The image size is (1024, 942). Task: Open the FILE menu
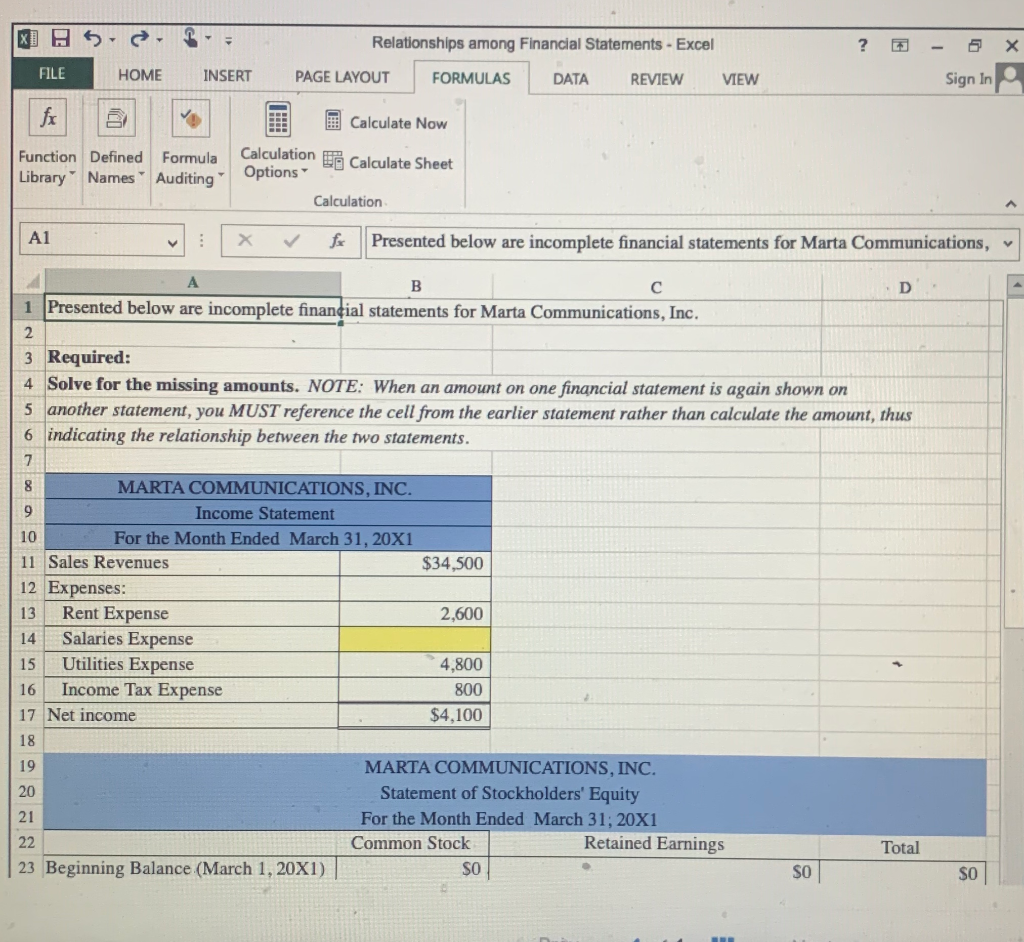[52, 73]
